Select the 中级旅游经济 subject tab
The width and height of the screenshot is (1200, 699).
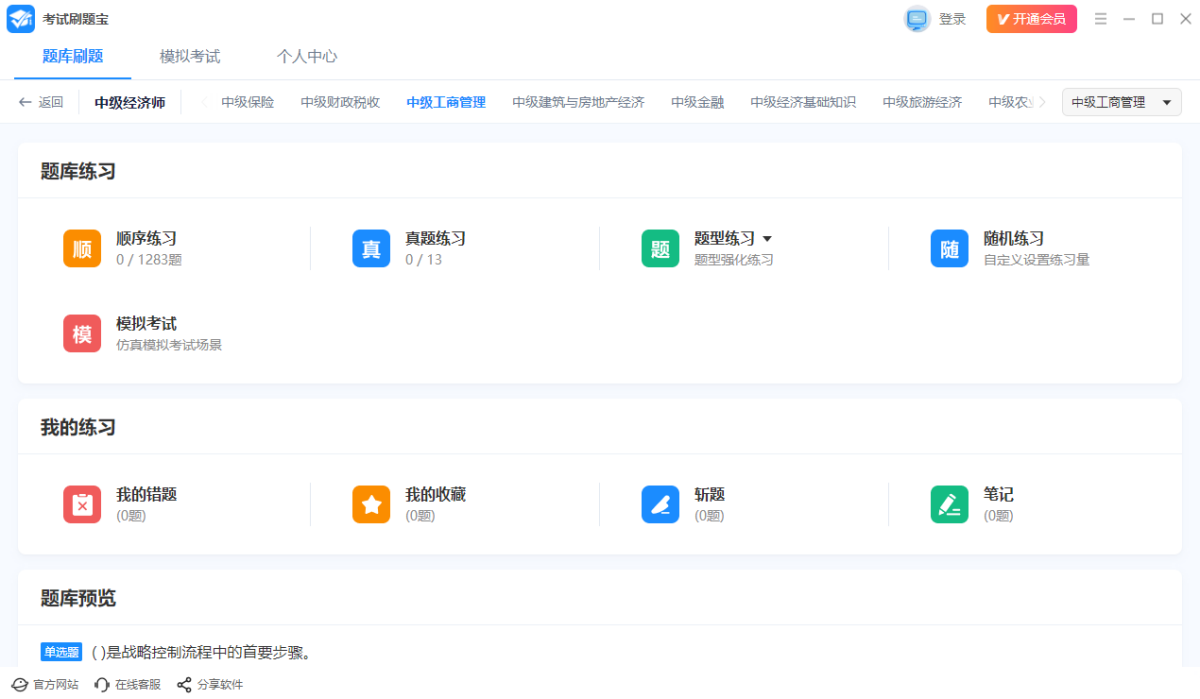tap(922, 102)
